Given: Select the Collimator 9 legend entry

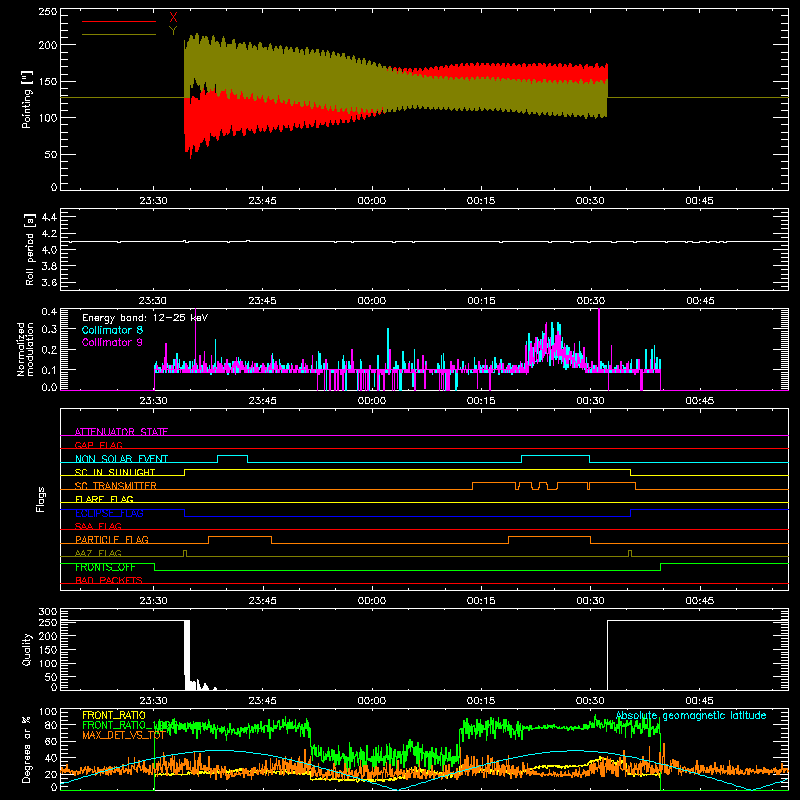Looking at the screenshot, I should tap(112, 342).
